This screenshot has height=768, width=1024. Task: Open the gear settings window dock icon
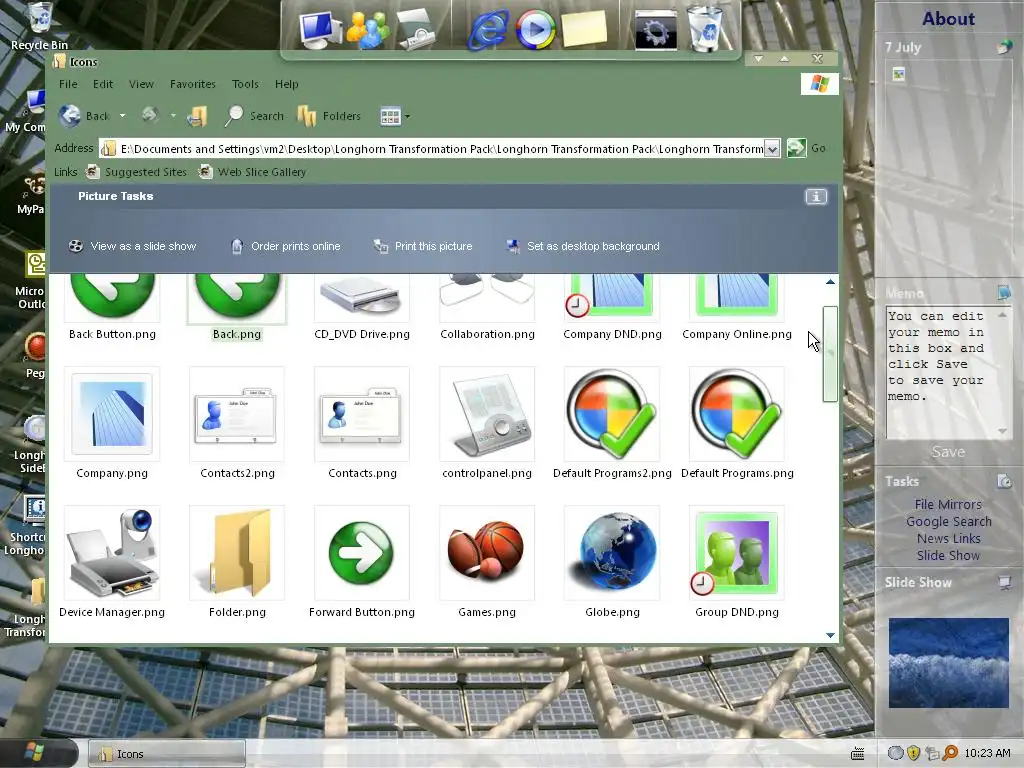pos(656,29)
